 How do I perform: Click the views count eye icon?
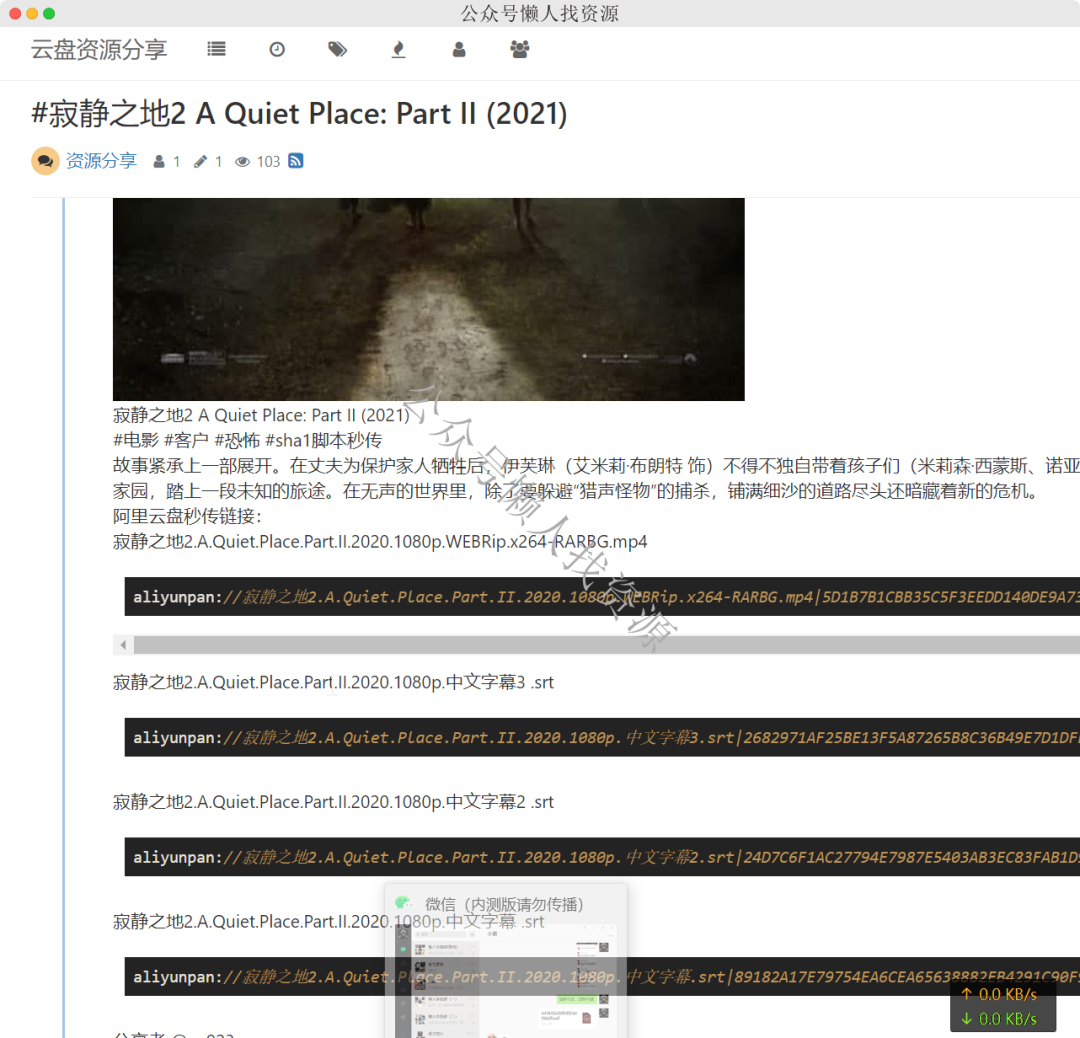click(242, 162)
